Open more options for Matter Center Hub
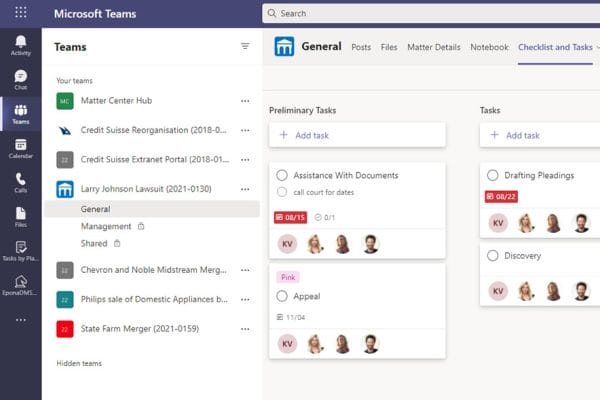This screenshot has width=600, height=400. click(245, 101)
